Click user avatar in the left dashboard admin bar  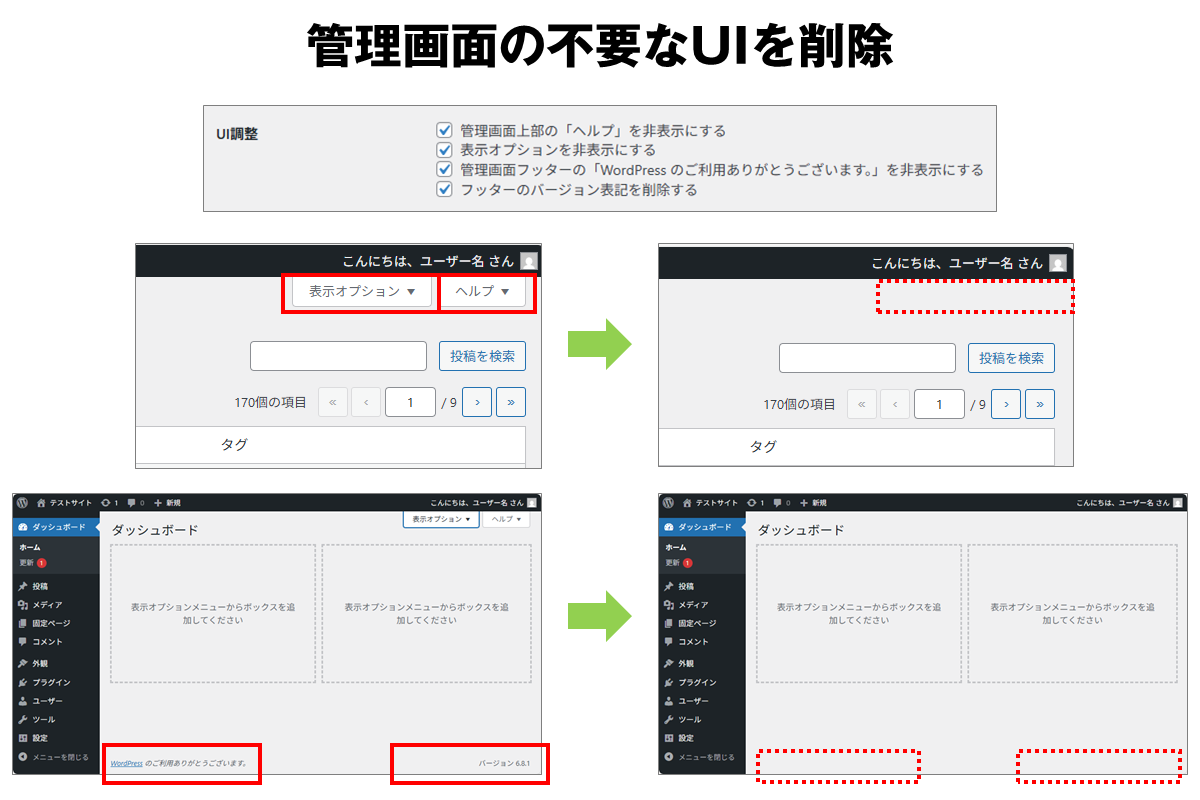(x=532, y=502)
